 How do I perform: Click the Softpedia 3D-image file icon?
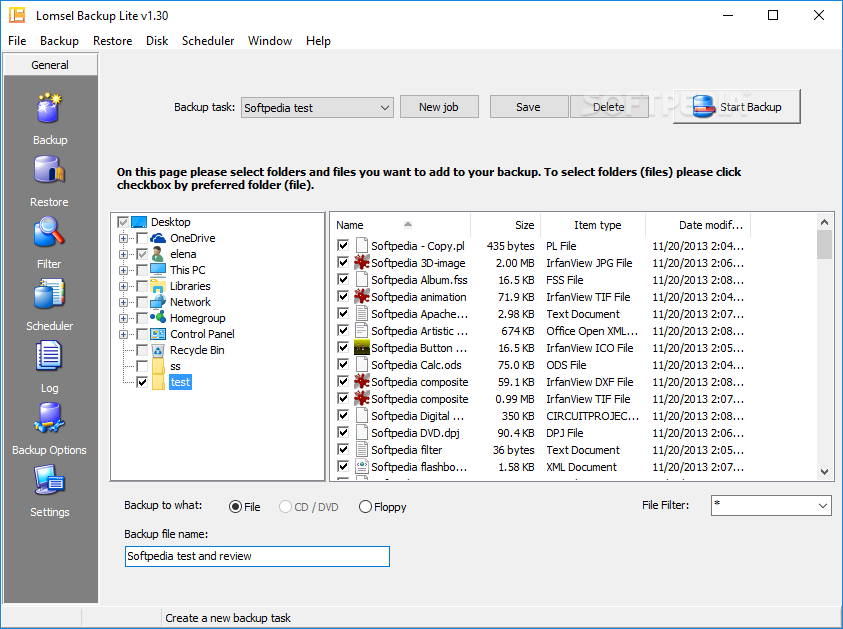pos(362,263)
